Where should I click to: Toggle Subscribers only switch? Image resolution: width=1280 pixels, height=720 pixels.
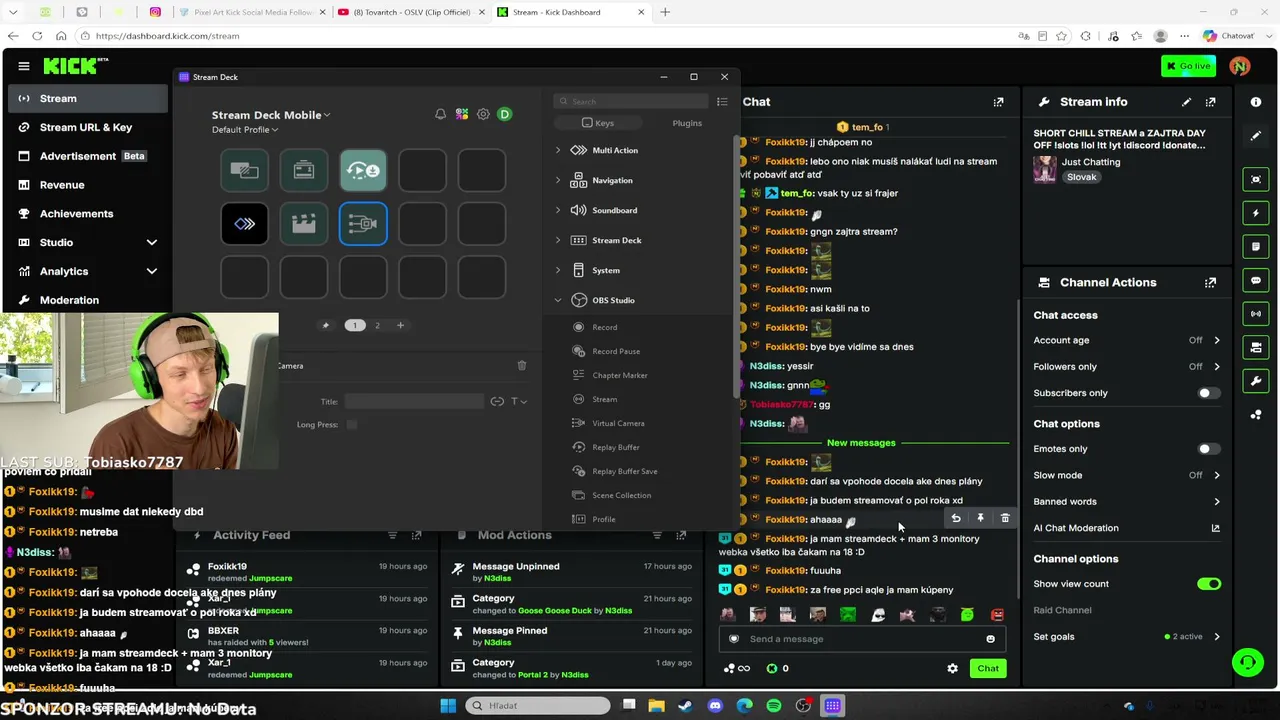tap(1209, 393)
